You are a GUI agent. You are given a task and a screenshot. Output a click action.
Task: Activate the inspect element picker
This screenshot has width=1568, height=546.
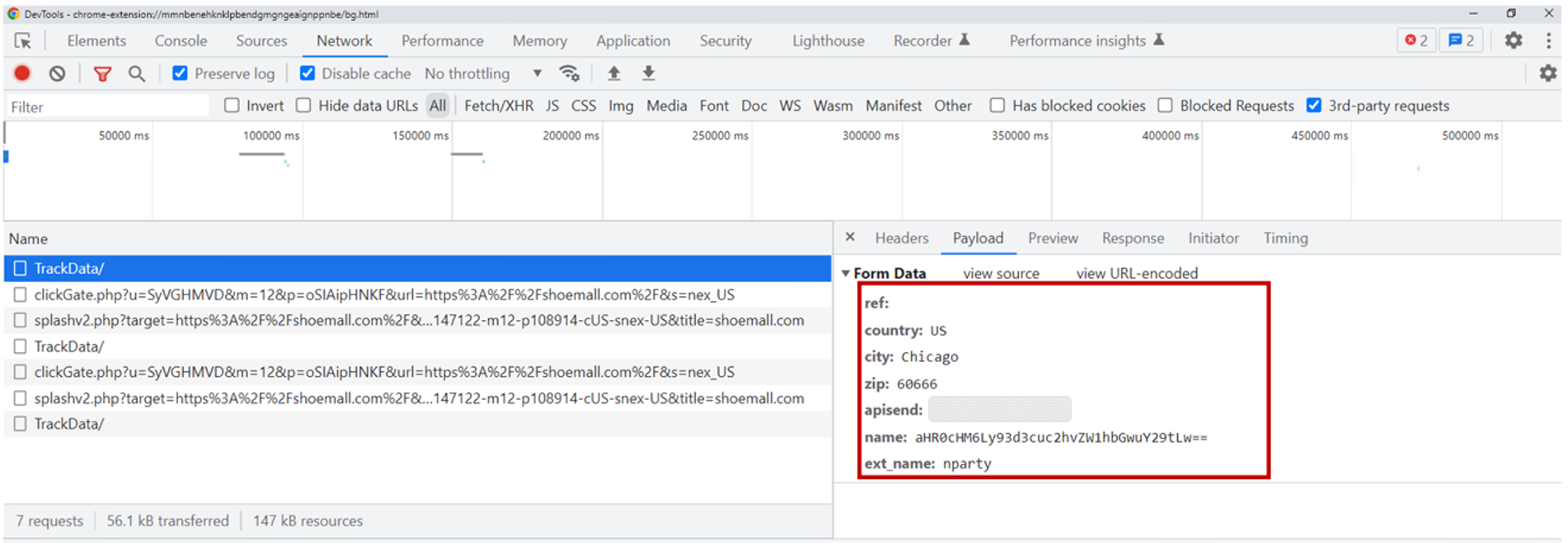pyautogui.click(x=23, y=40)
